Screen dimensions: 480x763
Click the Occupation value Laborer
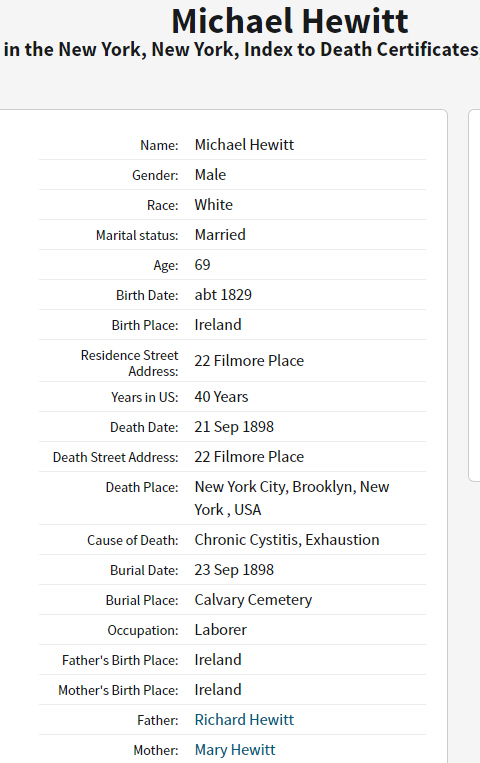point(221,630)
